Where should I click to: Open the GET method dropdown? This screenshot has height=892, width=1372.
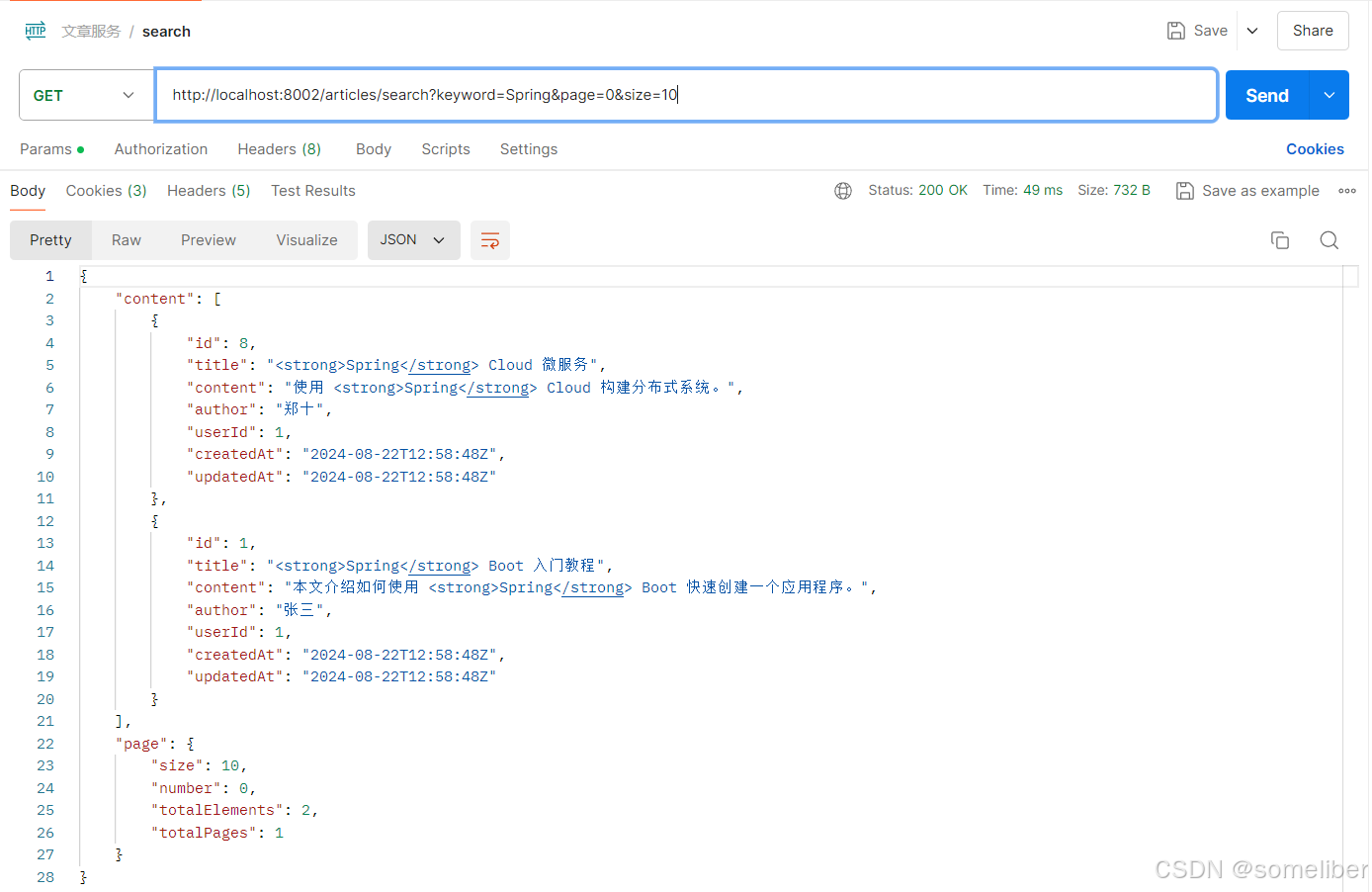pos(86,95)
